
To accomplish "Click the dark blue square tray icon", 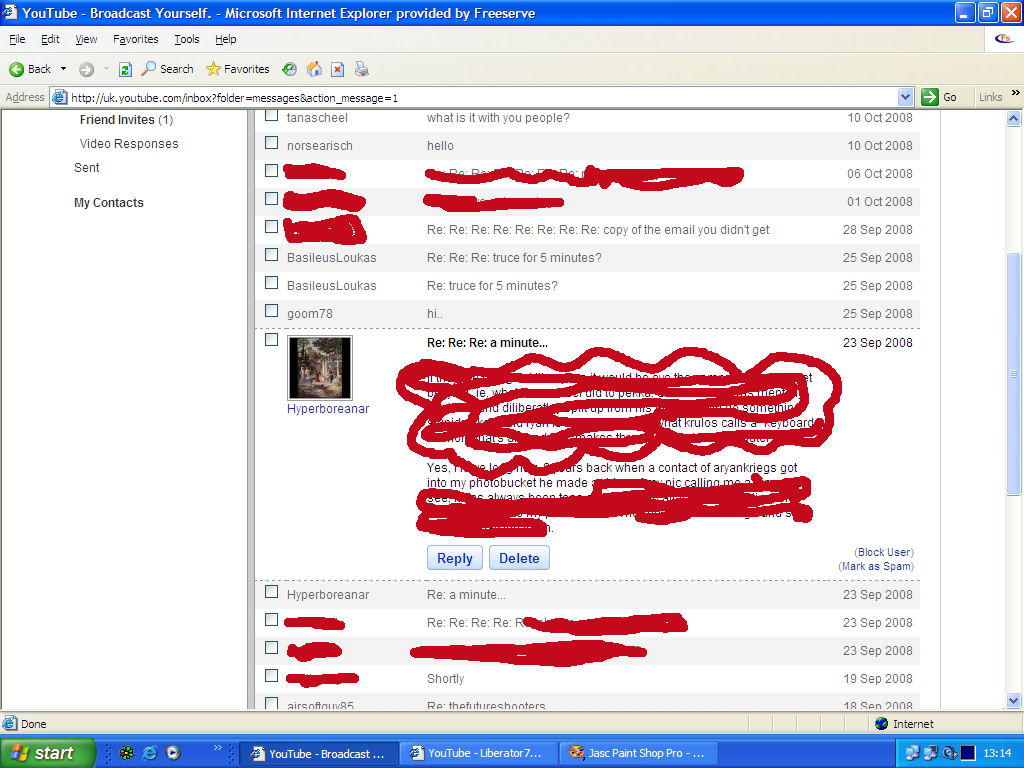I will 968,753.
